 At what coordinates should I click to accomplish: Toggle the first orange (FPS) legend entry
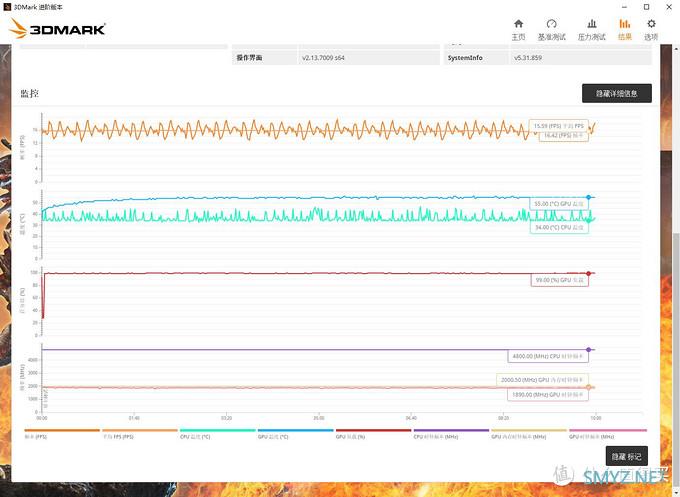pos(62,433)
